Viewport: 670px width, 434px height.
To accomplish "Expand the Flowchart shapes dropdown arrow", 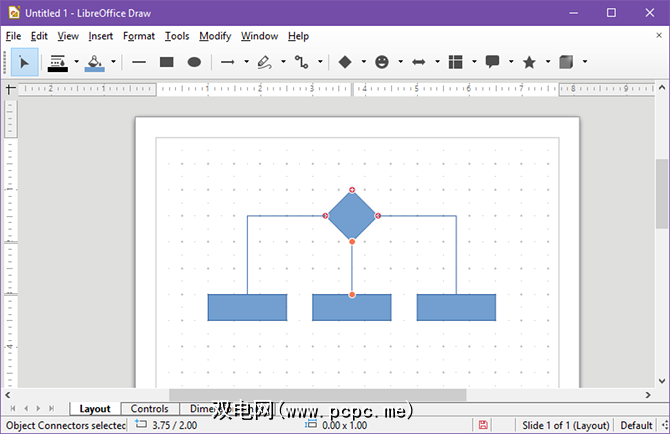I will point(474,62).
